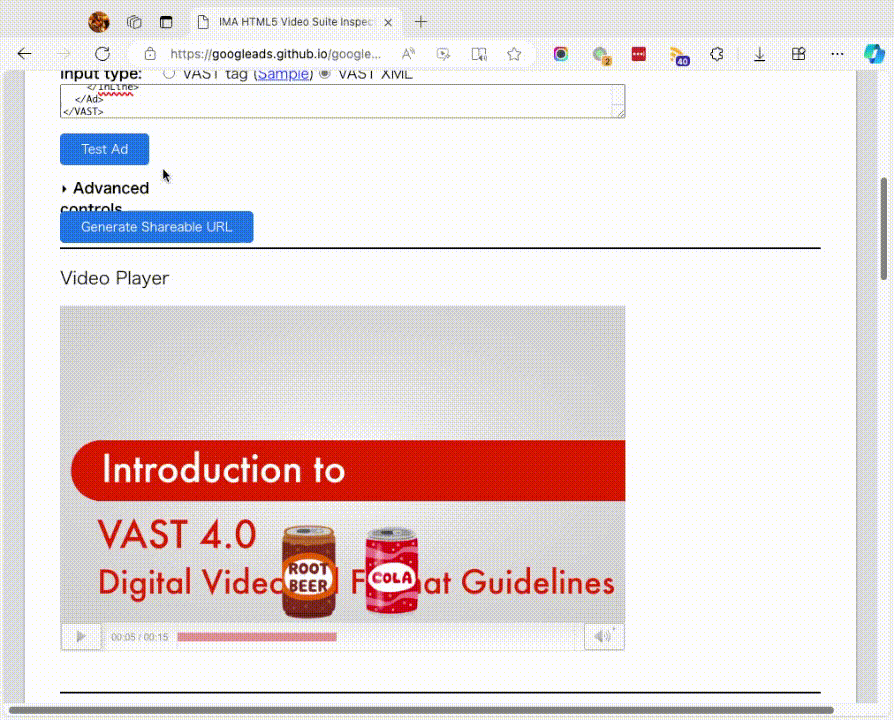Reload the page with the refresh icon
The width and height of the screenshot is (894, 720).
click(x=102, y=54)
